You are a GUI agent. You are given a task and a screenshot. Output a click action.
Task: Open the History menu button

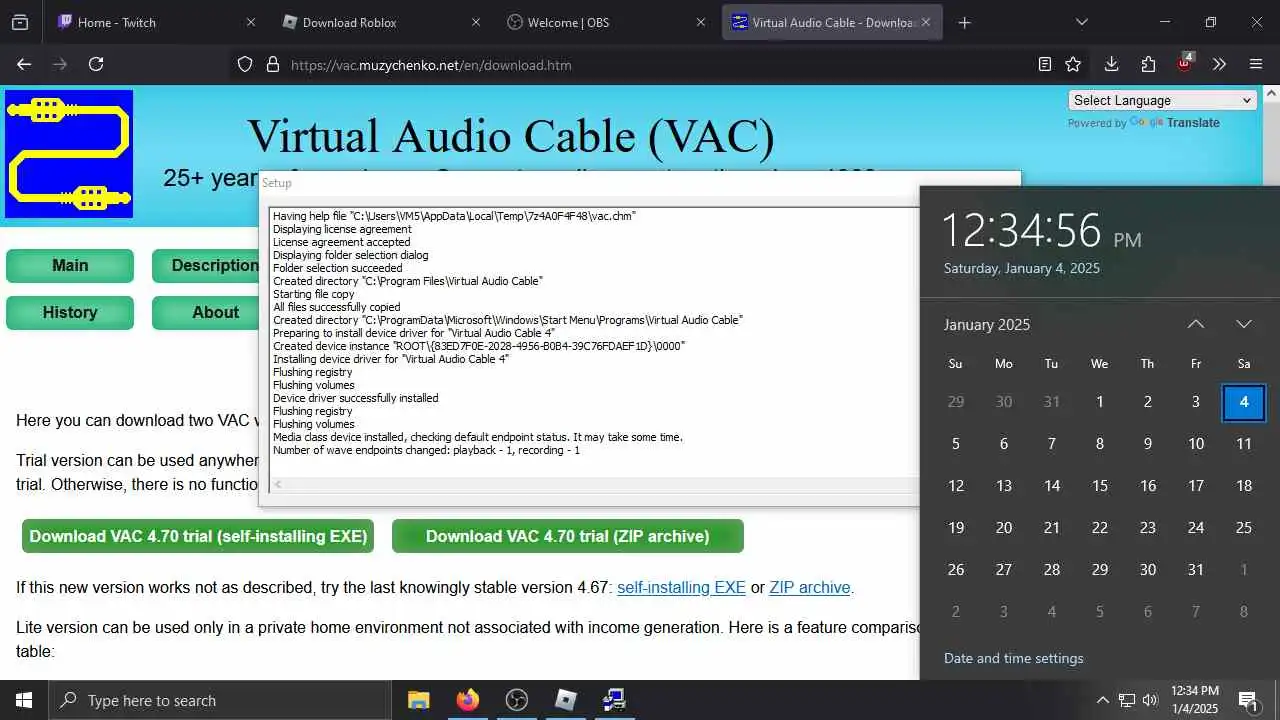(70, 313)
